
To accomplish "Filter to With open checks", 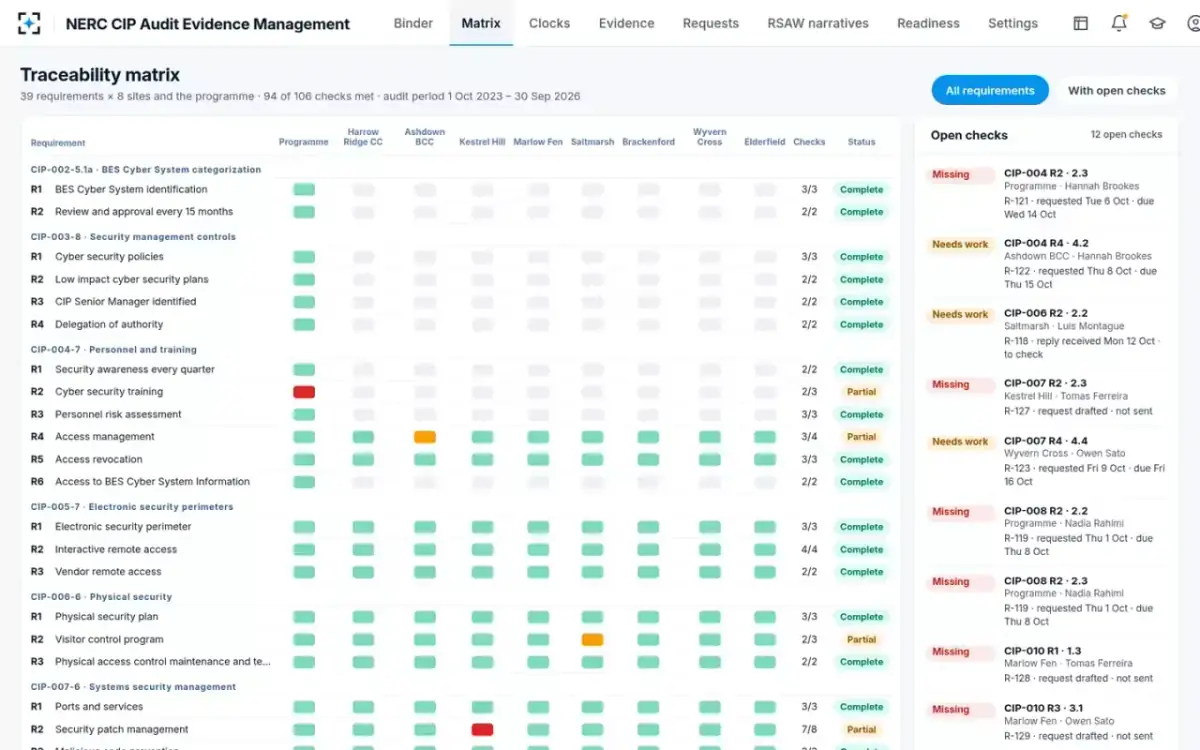I will coord(1116,90).
